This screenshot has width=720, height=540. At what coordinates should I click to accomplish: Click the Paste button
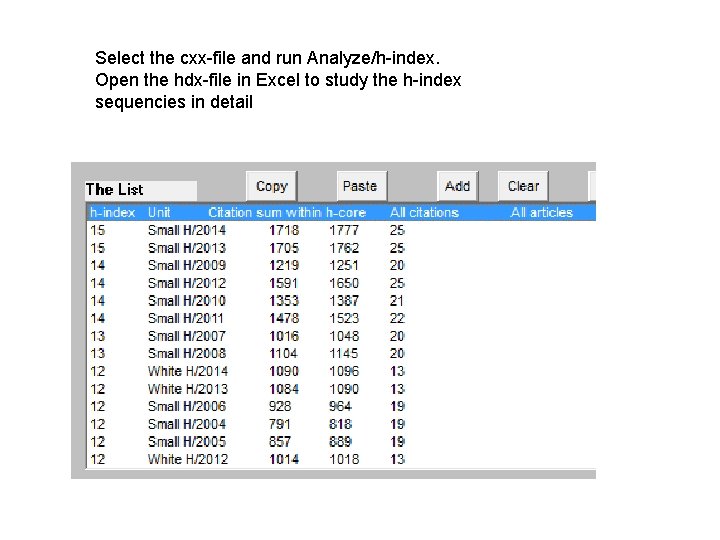click(x=361, y=186)
